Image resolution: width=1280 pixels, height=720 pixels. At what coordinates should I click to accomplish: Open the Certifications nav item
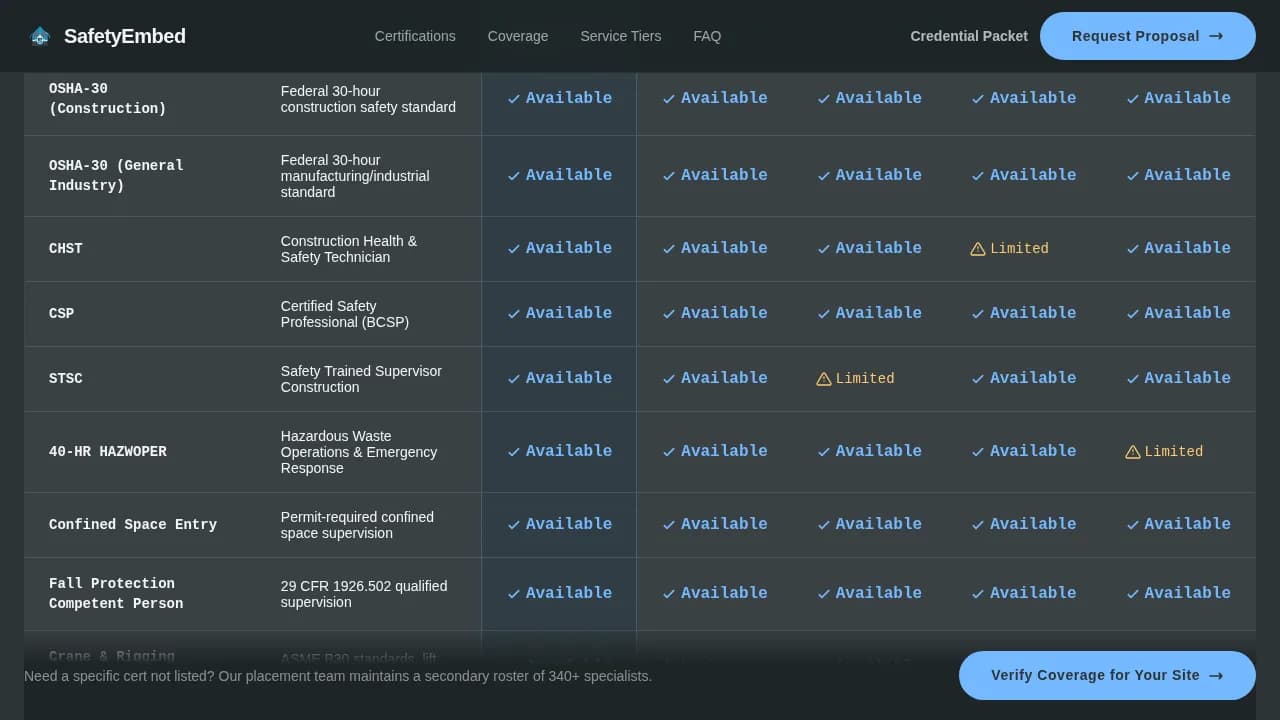(415, 36)
